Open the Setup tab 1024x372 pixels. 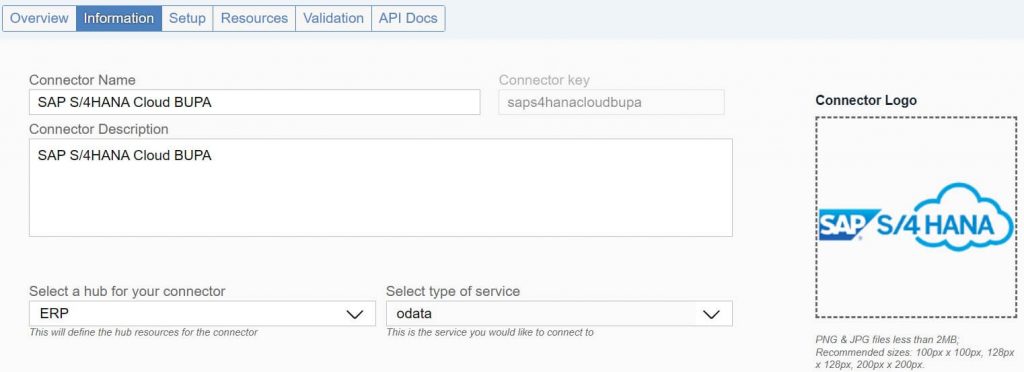tap(187, 18)
